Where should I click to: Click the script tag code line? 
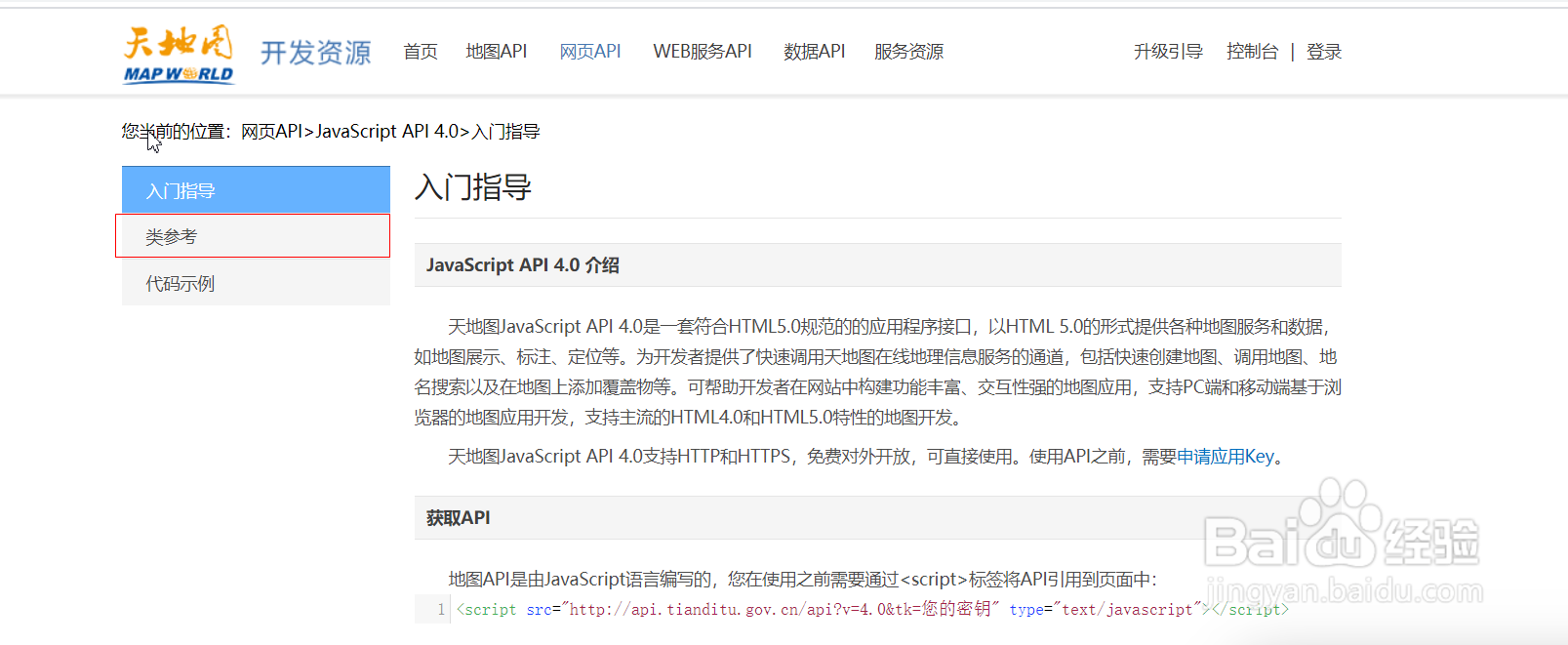click(x=872, y=609)
